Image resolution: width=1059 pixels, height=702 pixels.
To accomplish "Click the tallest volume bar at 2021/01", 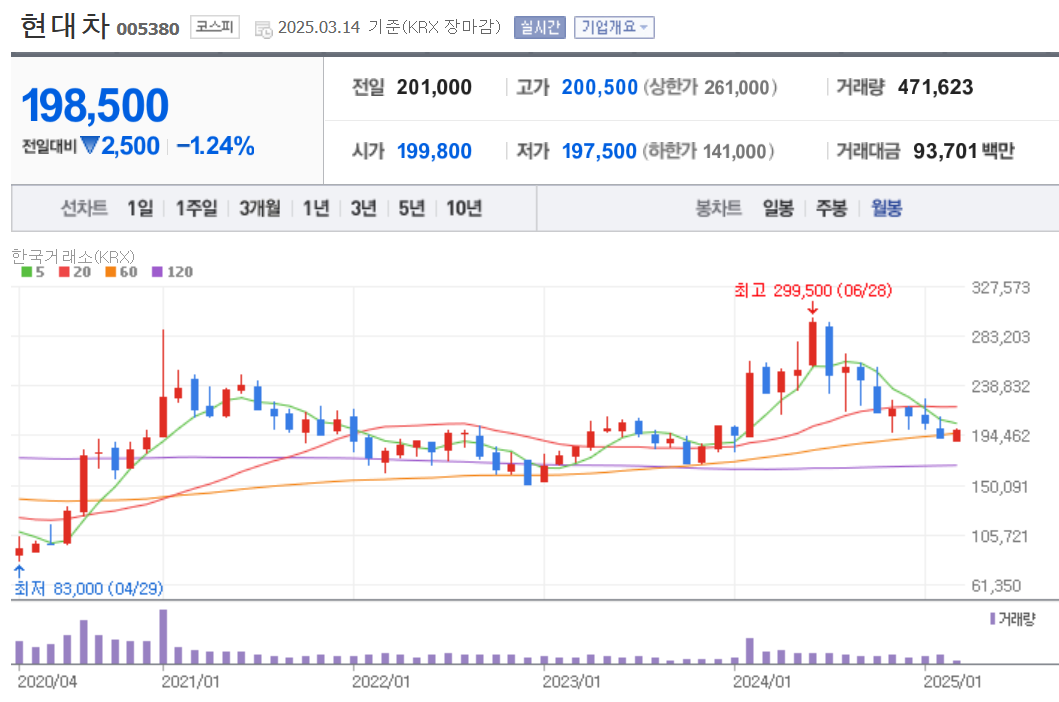I will tap(163, 637).
